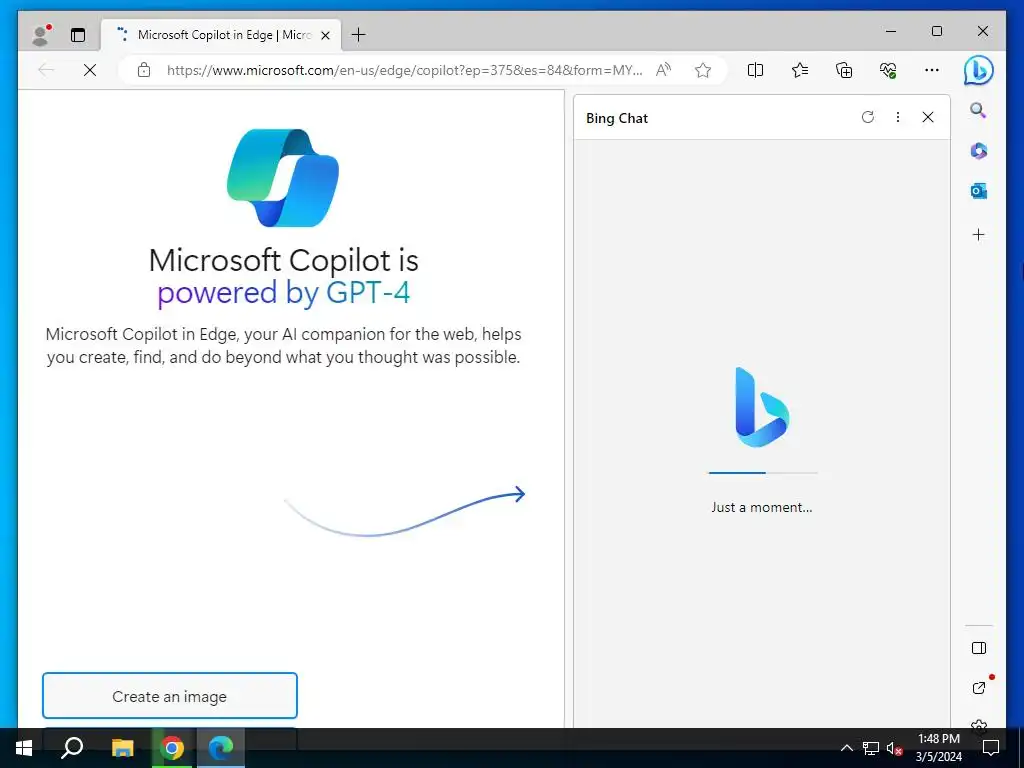Open Read aloud in address bar
The height and width of the screenshot is (768, 1024).
point(664,70)
